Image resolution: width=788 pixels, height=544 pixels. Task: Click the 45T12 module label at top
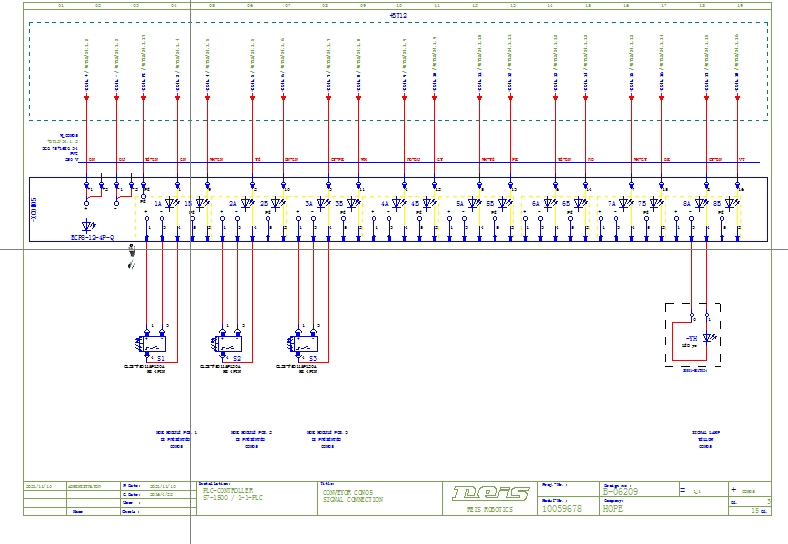tap(398, 16)
